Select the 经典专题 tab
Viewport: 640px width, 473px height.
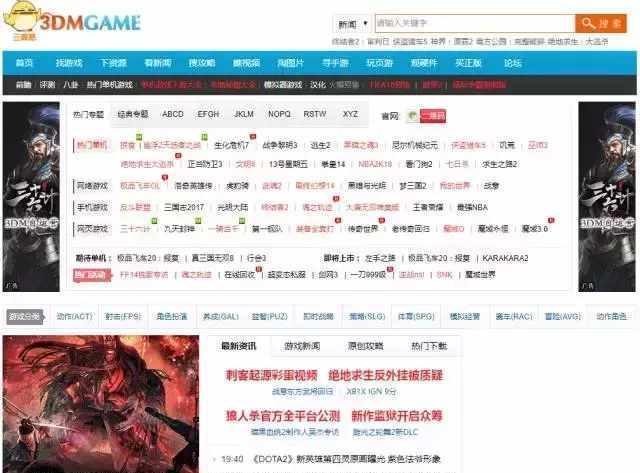133,114
